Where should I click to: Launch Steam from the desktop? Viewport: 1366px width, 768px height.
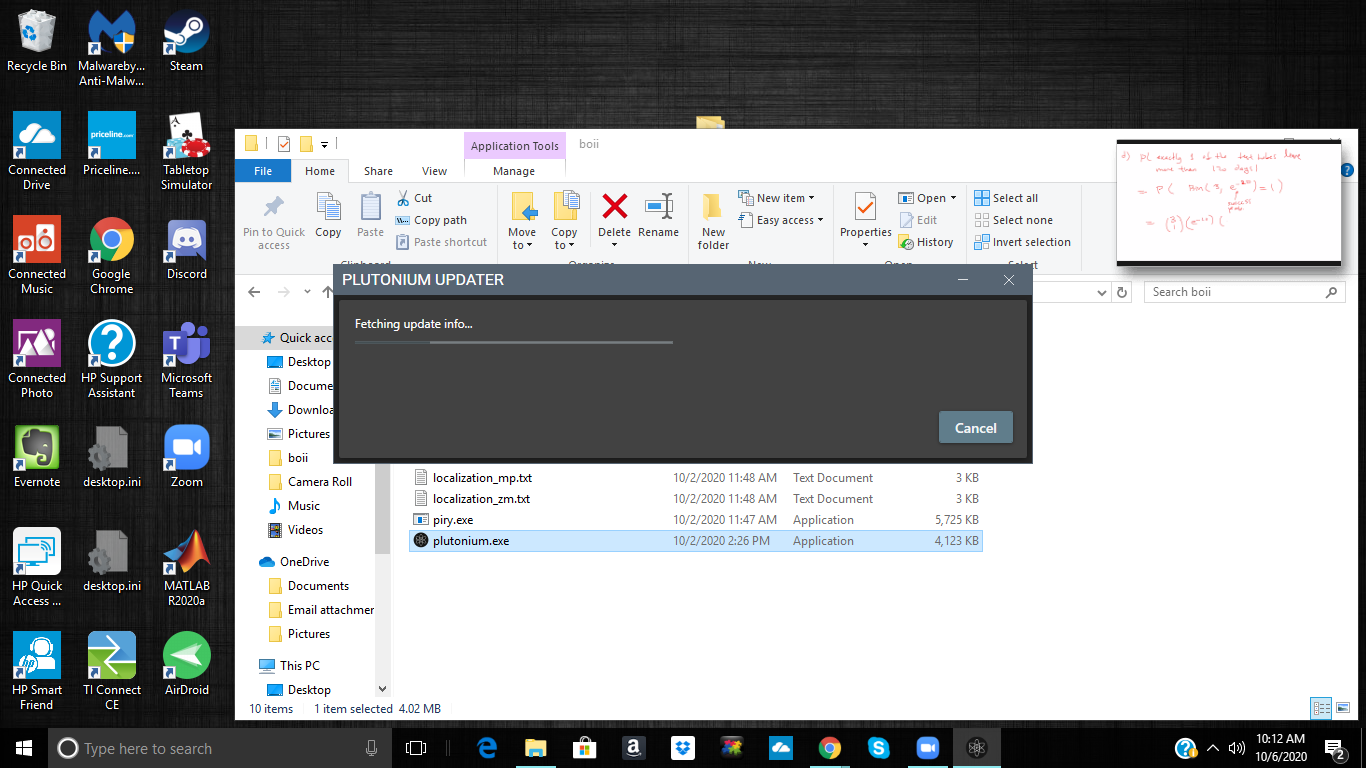(186, 41)
